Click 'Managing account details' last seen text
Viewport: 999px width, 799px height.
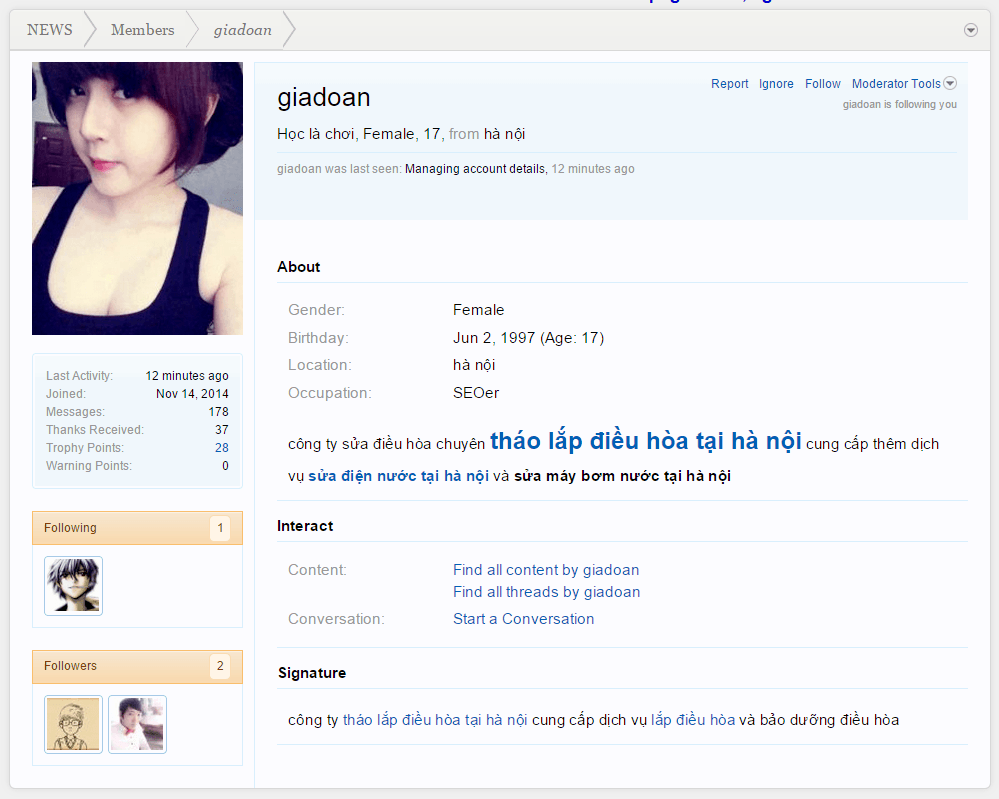click(x=475, y=169)
